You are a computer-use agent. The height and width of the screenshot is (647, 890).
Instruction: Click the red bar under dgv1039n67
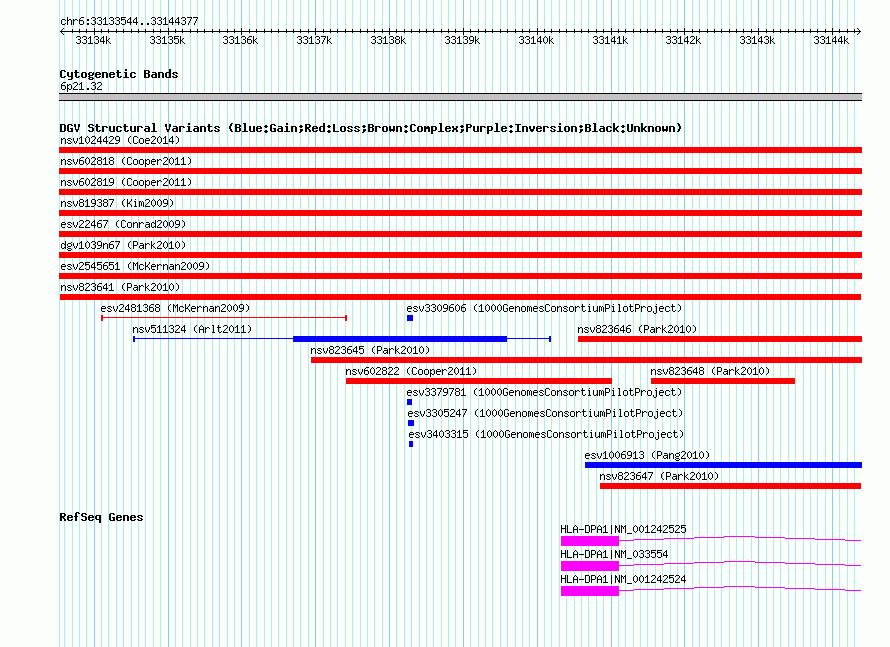click(460, 255)
